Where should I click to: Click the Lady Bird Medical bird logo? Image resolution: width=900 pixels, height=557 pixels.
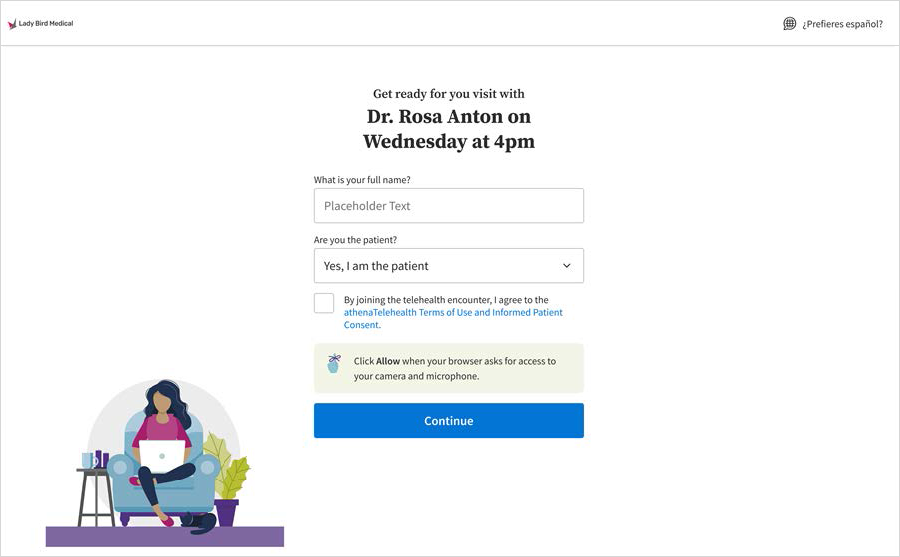(12, 24)
